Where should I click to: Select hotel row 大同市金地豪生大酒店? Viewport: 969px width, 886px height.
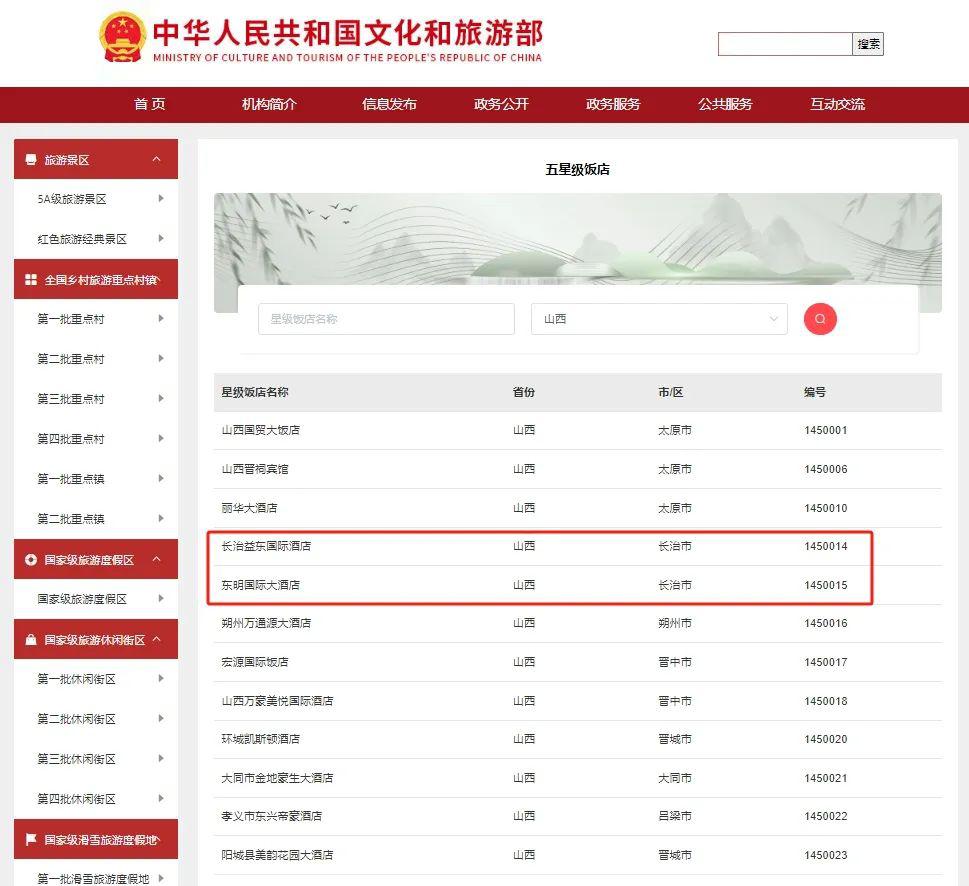[x=578, y=778]
